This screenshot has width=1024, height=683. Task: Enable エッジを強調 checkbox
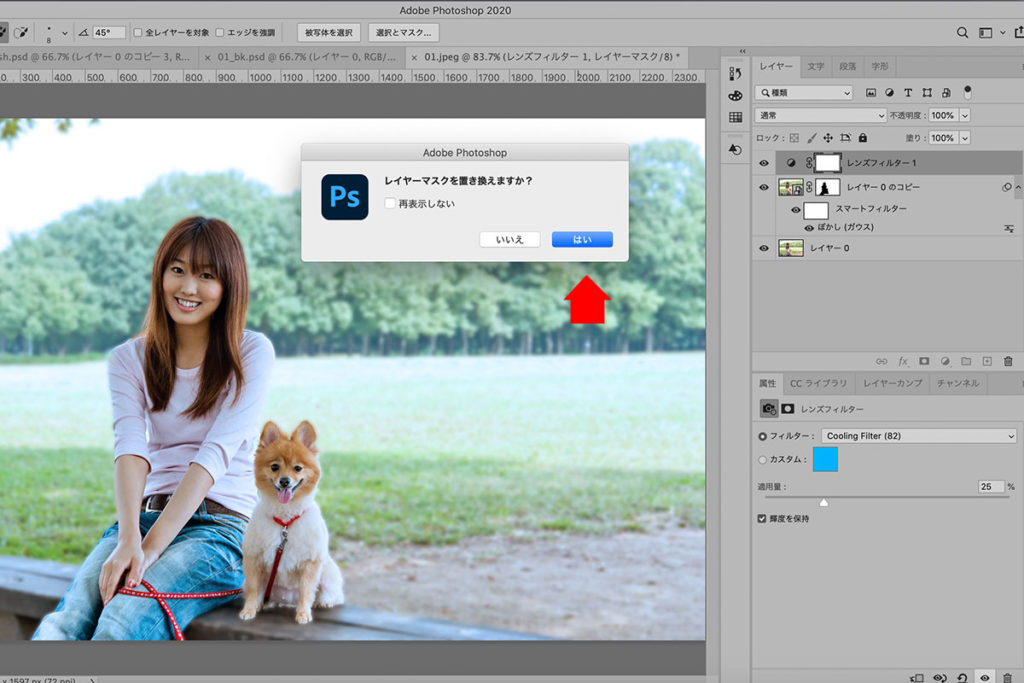click(x=220, y=32)
